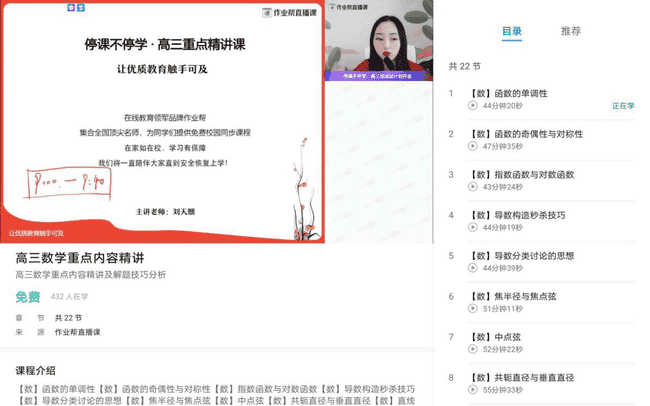This screenshot has height=406, width=650.
Task: Click the course title 高三数学重点内容精讲
Action: coord(80,258)
